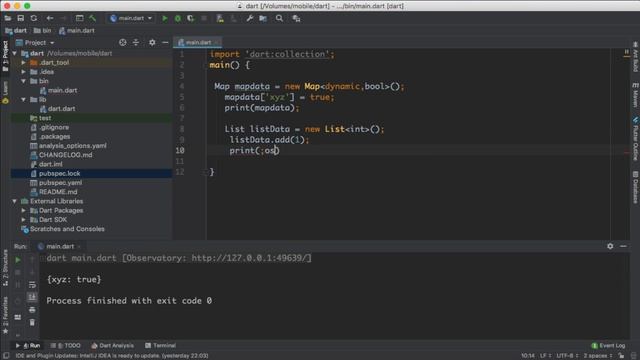Viewport: 640px width, 360px height.
Task: Select pubspec.lock file
Action: [60, 173]
